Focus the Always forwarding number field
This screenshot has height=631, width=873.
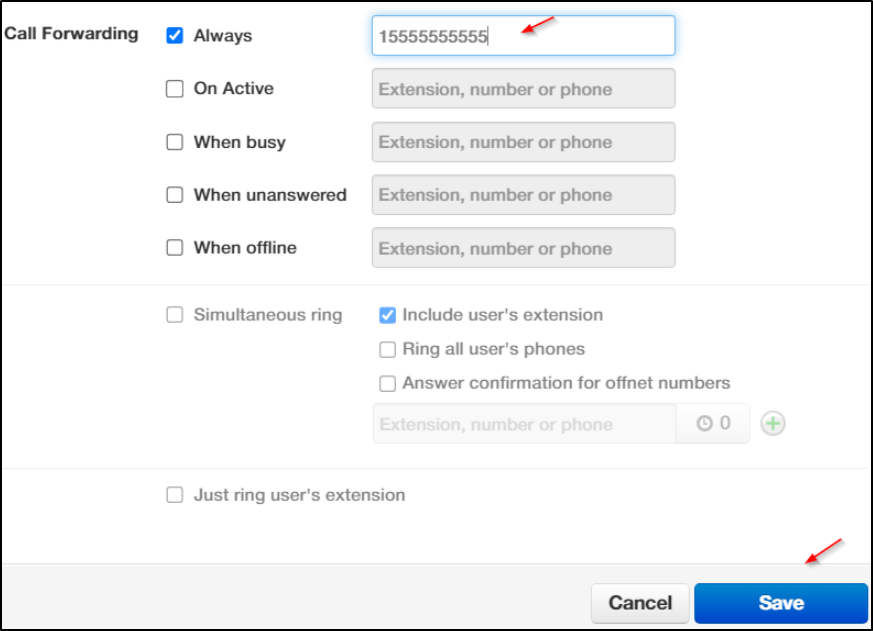[x=523, y=36]
